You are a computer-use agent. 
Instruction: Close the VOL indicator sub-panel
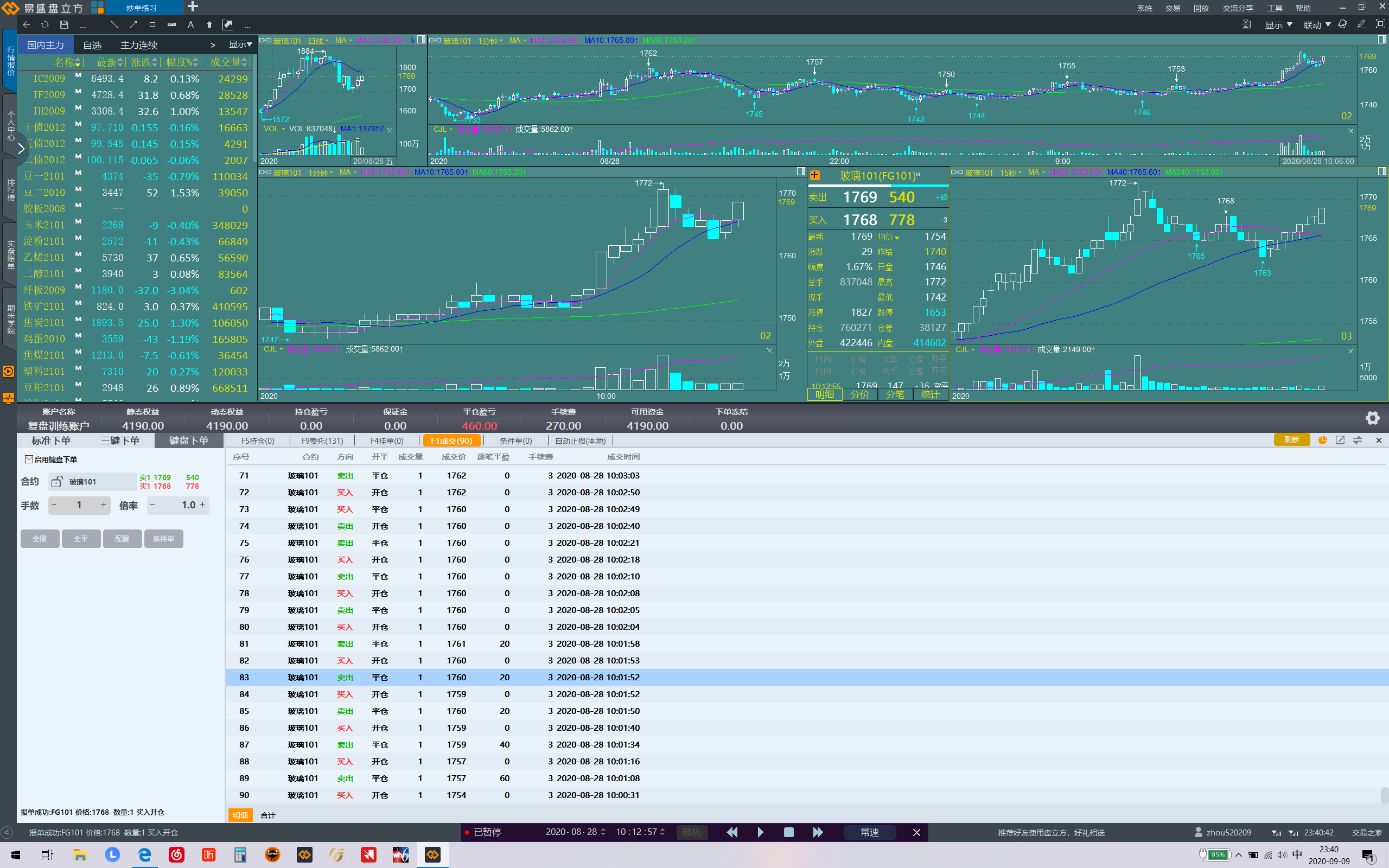pos(390,130)
